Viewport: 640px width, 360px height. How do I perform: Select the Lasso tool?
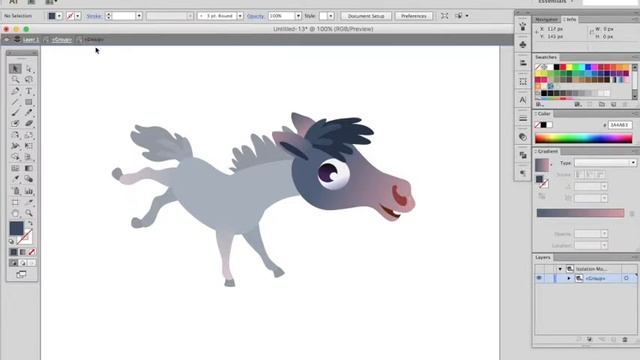[29, 80]
